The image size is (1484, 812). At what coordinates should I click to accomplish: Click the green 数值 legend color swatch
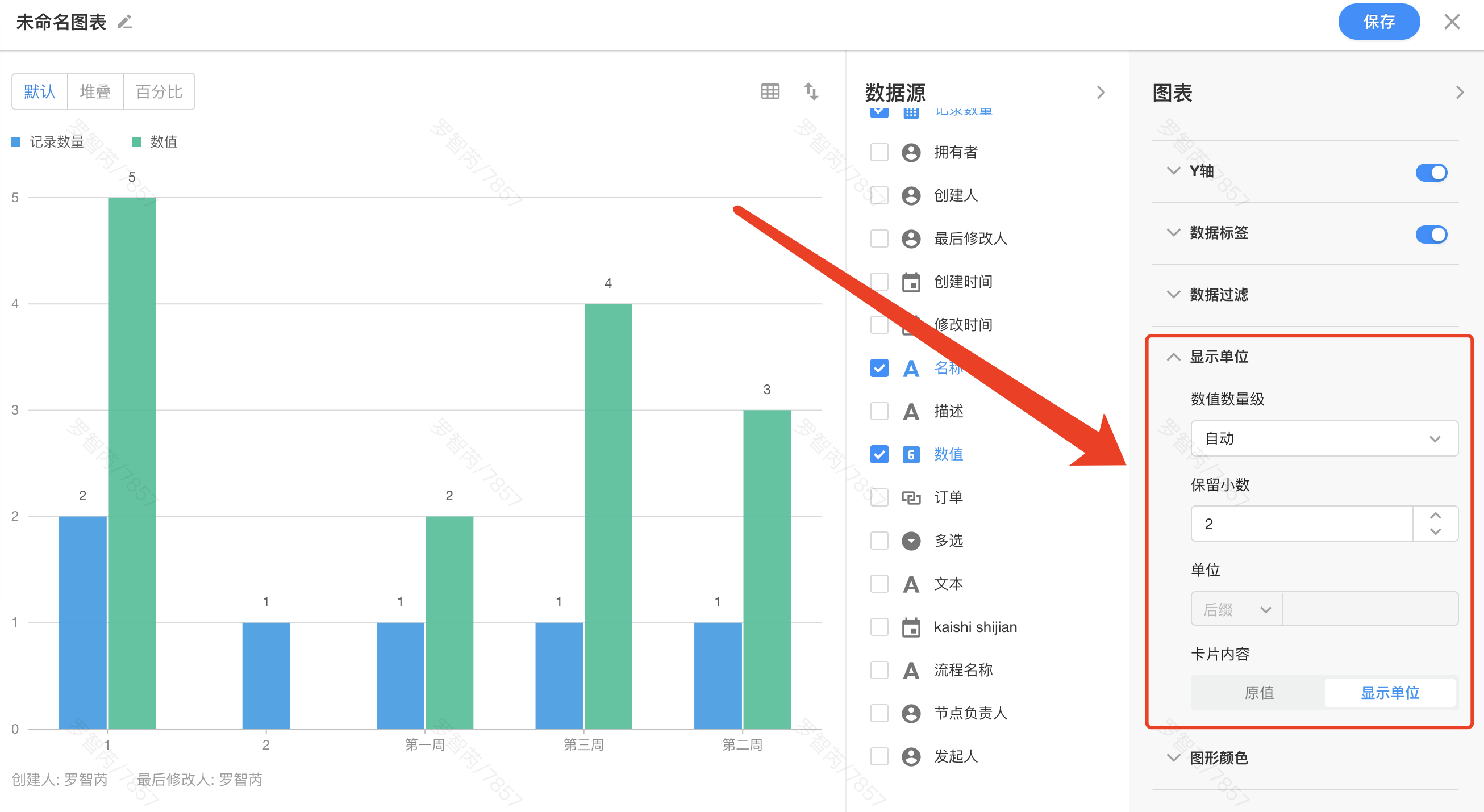pos(136,141)
